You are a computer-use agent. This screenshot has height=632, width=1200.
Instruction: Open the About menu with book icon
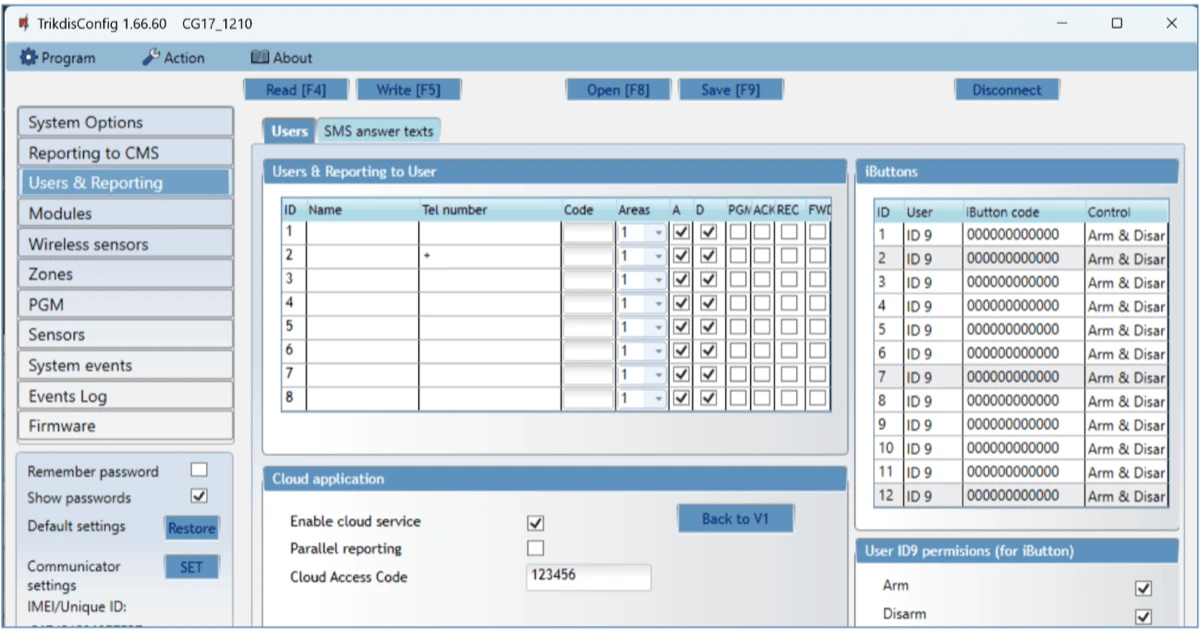tap(281, 58)
